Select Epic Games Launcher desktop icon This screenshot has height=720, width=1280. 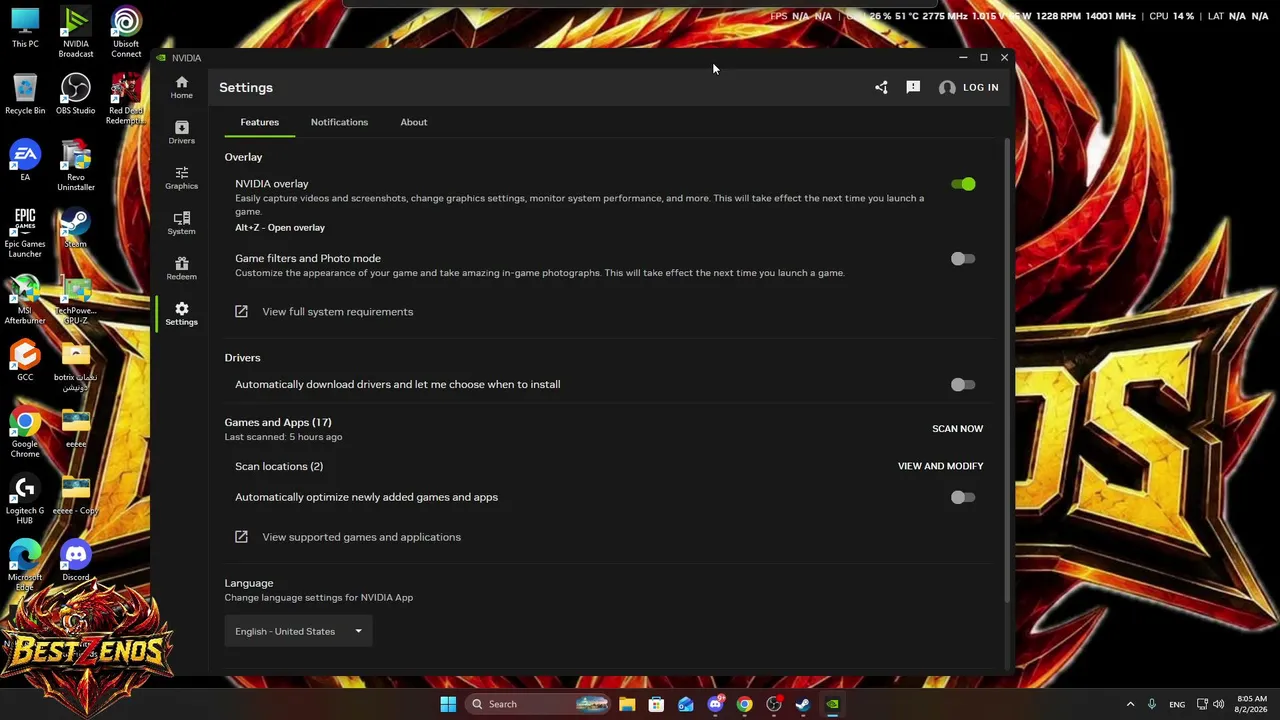click(x=25, y=233)
